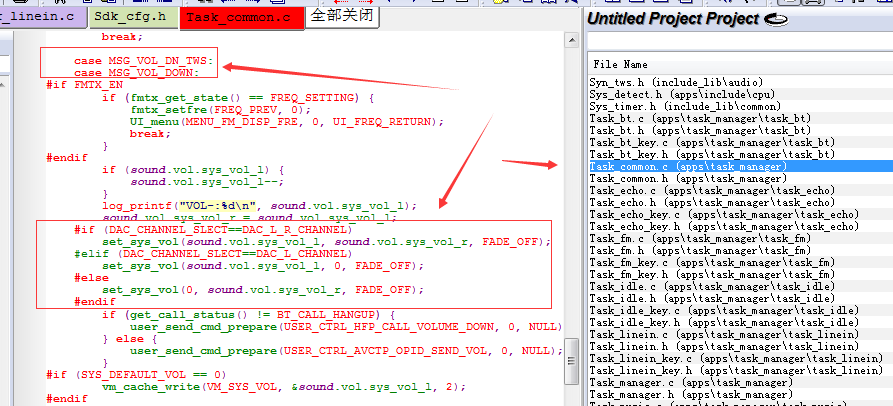Open Task_fm_key.h from the file list
This screenshot has height=406, width=893.
coord(712,274)
